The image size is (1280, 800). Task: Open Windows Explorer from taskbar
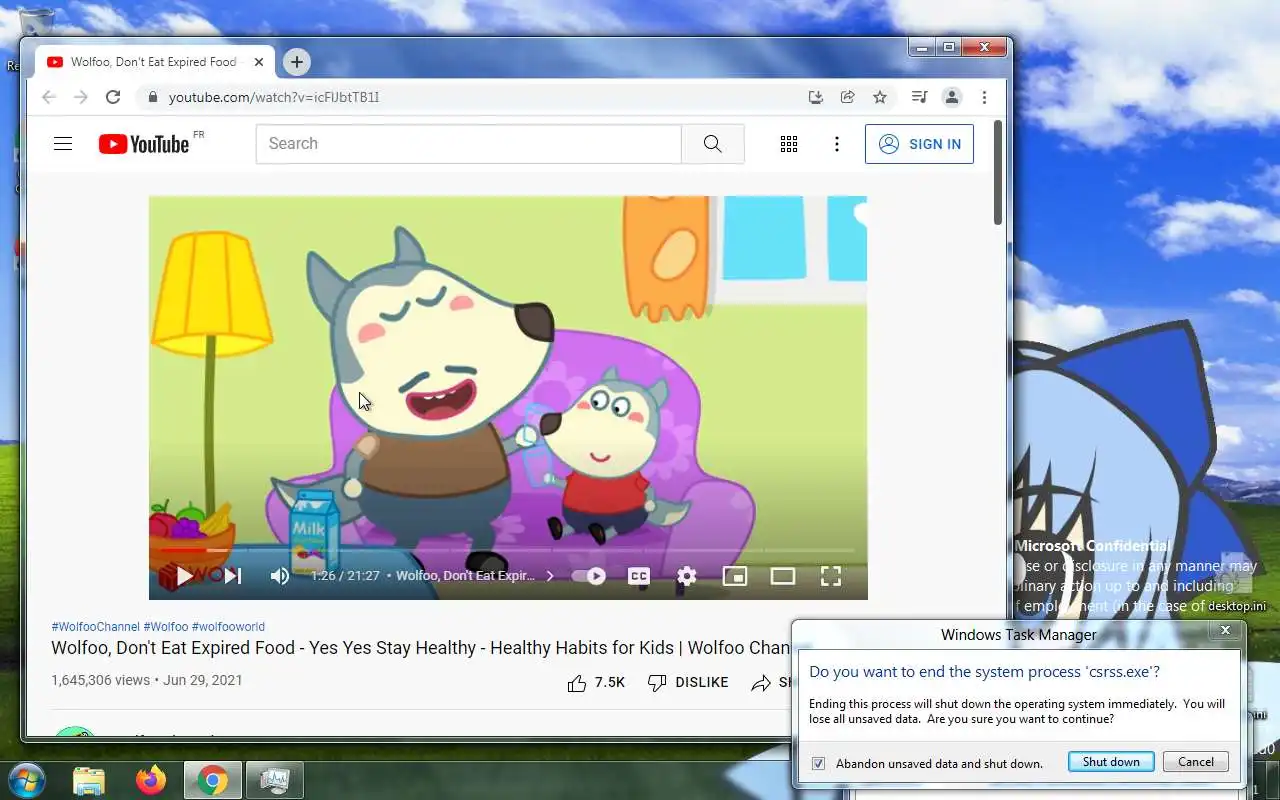coord(89,780)
